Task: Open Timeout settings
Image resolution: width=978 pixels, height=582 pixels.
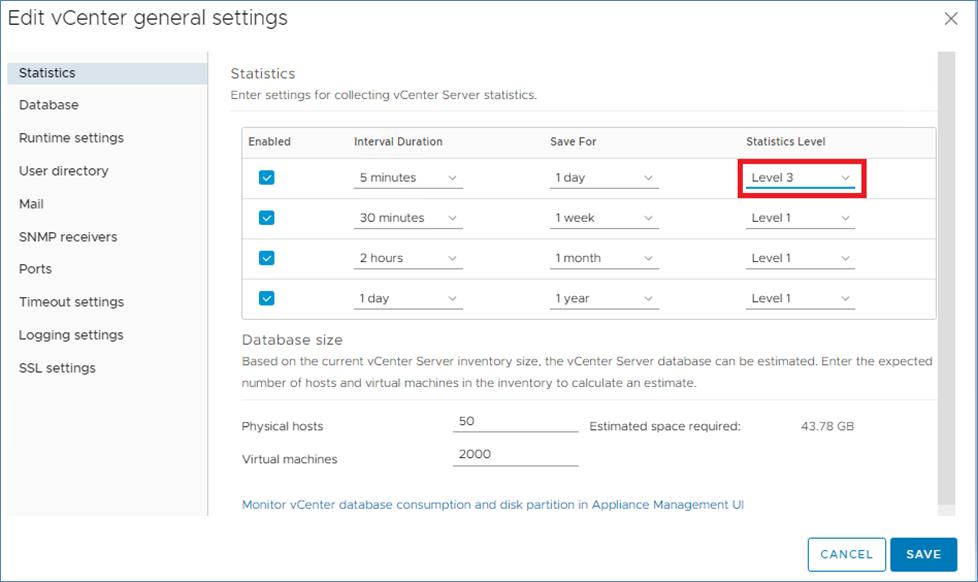Action: [x=71, y=302]
